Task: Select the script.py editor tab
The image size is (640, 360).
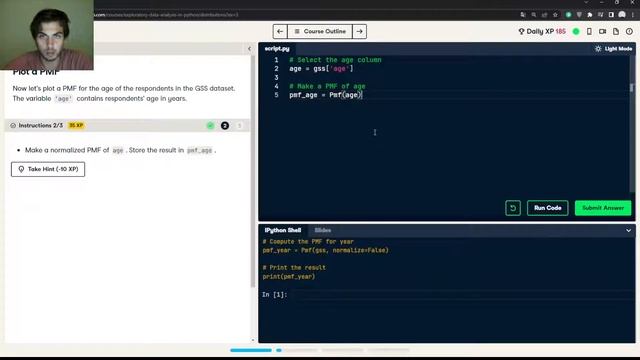Action: (x=277, y=49)
